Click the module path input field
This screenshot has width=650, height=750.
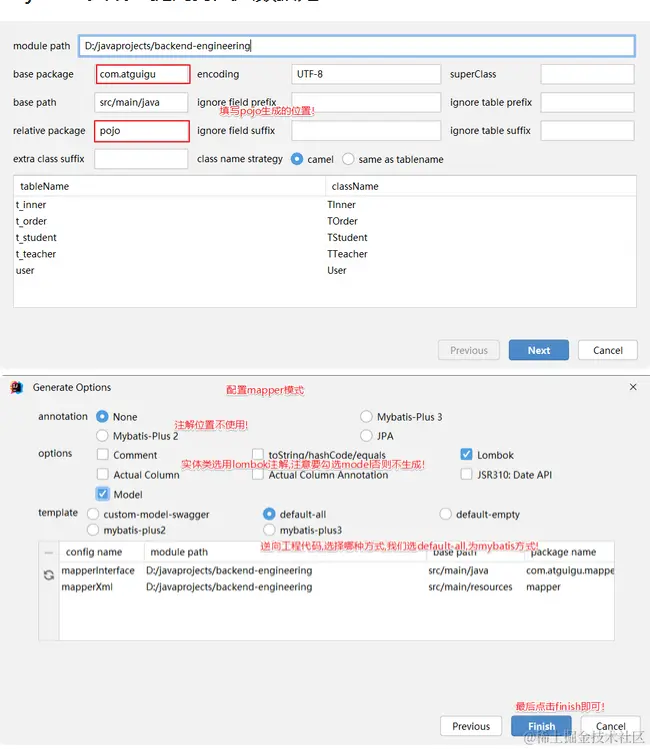click(357, 46)
